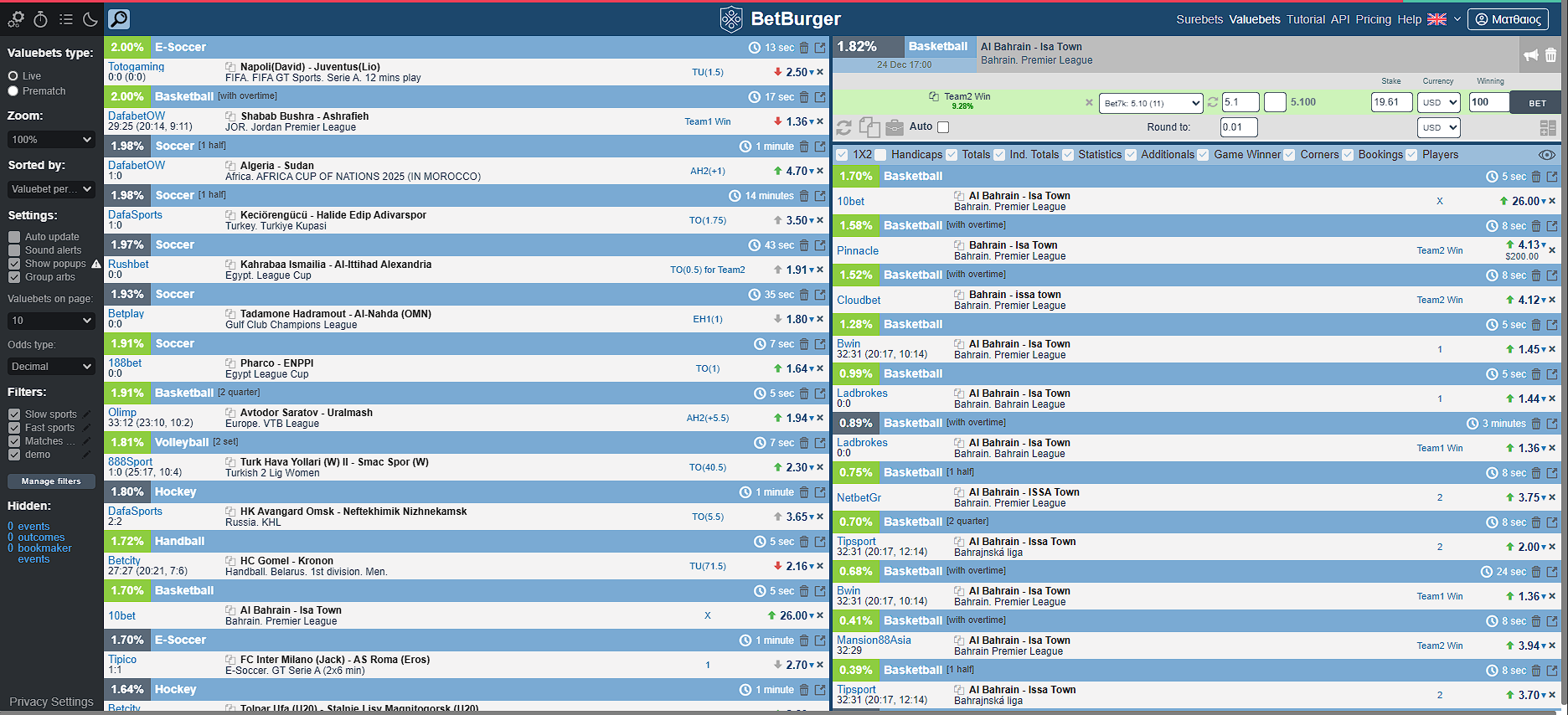
Task: Delete the calculator bet with trash icon
Action: 1550,55
